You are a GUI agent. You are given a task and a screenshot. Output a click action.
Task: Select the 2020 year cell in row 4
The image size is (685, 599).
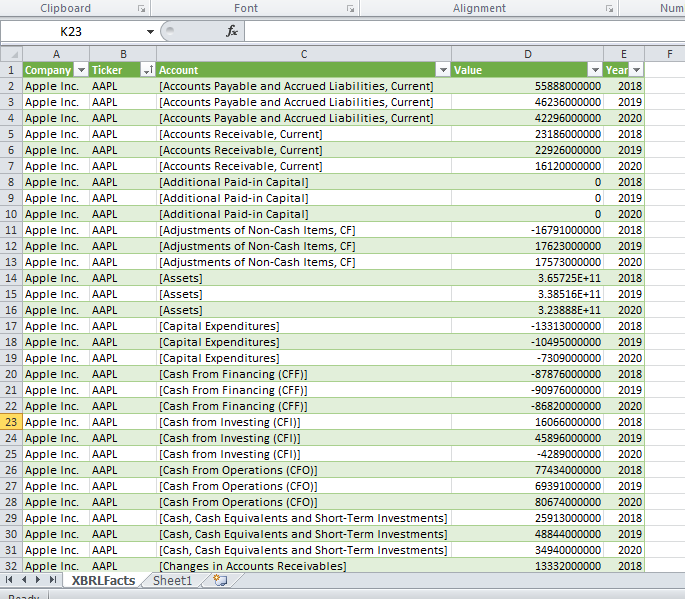[x=624, y=118]
